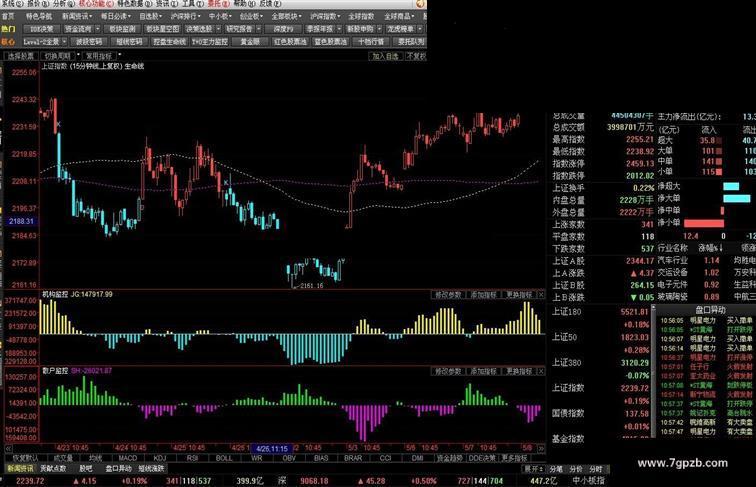This screenshot has width=756, height=487.
Task: Click the 分时 button at bottom right
Action: (596, 469)
